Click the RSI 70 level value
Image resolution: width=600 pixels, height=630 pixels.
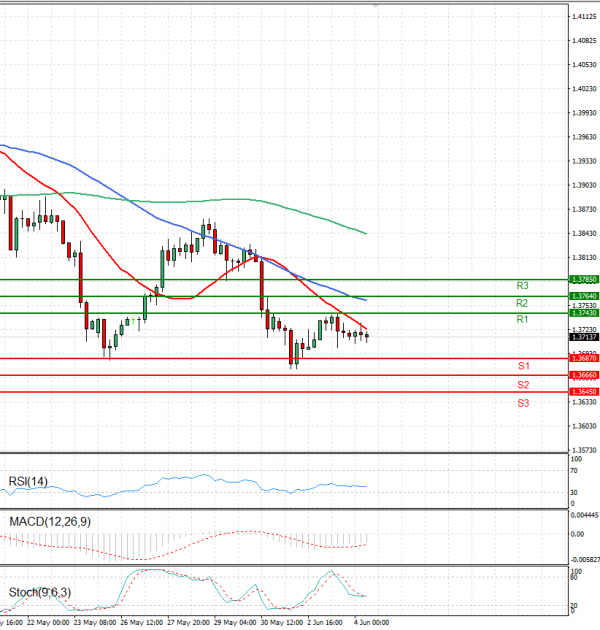[x=574, y=470]
